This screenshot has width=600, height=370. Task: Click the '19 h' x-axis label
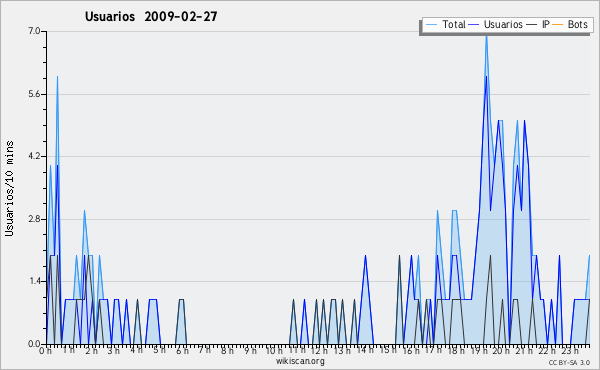pos(478,351)
